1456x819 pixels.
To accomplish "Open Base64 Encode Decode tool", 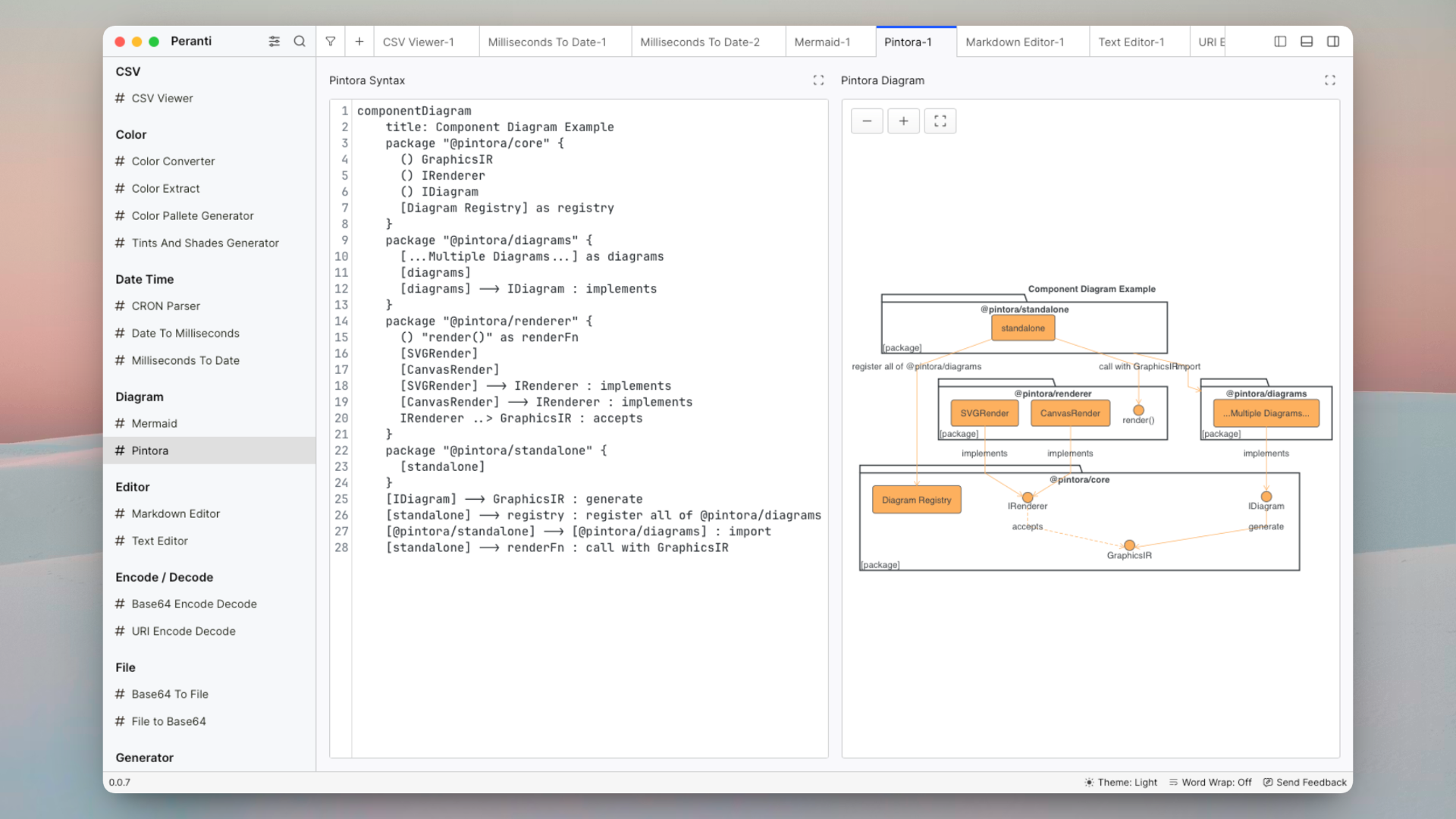I will click(x=209, y=604).
